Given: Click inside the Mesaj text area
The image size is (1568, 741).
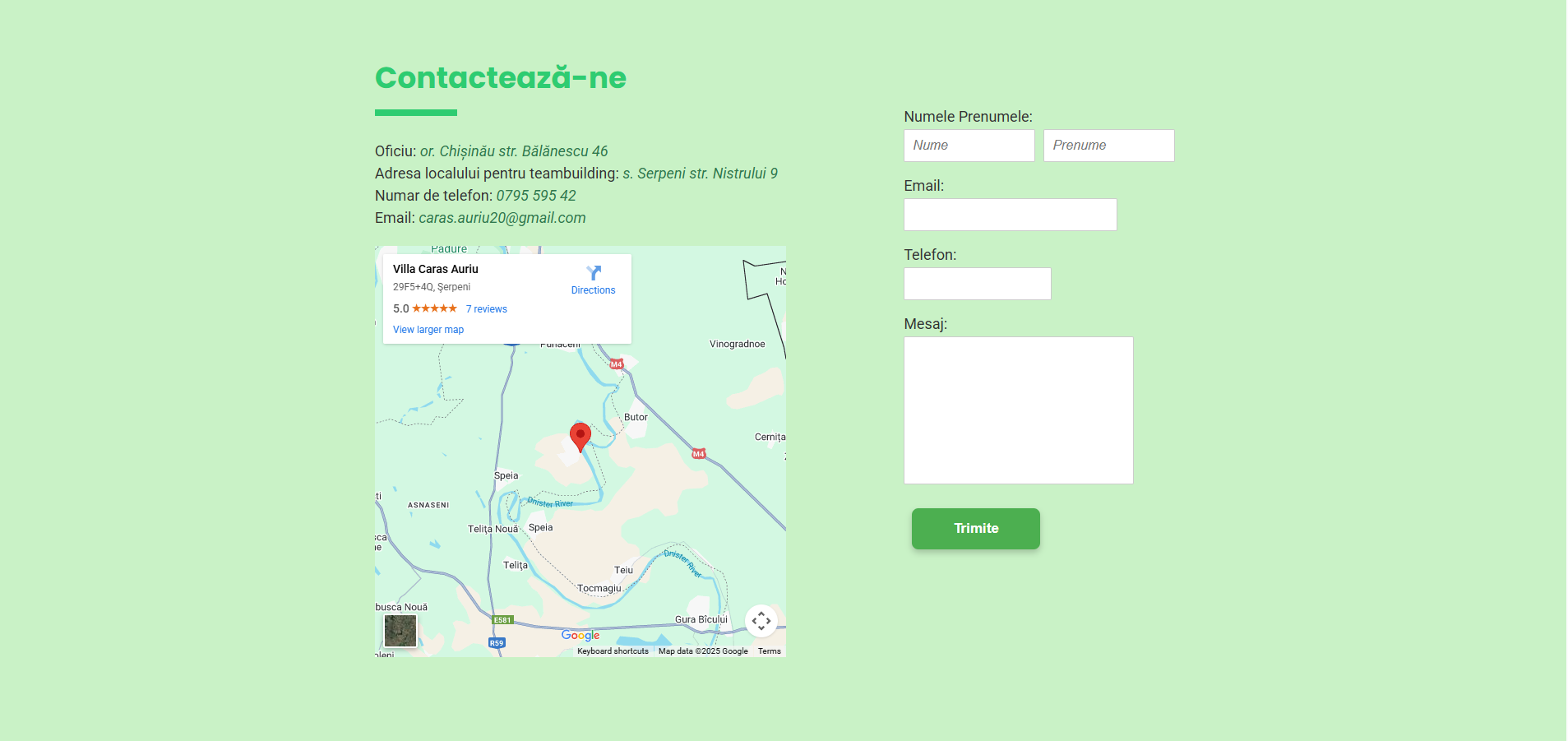Looking at the screenshot, I should 1018,410.
